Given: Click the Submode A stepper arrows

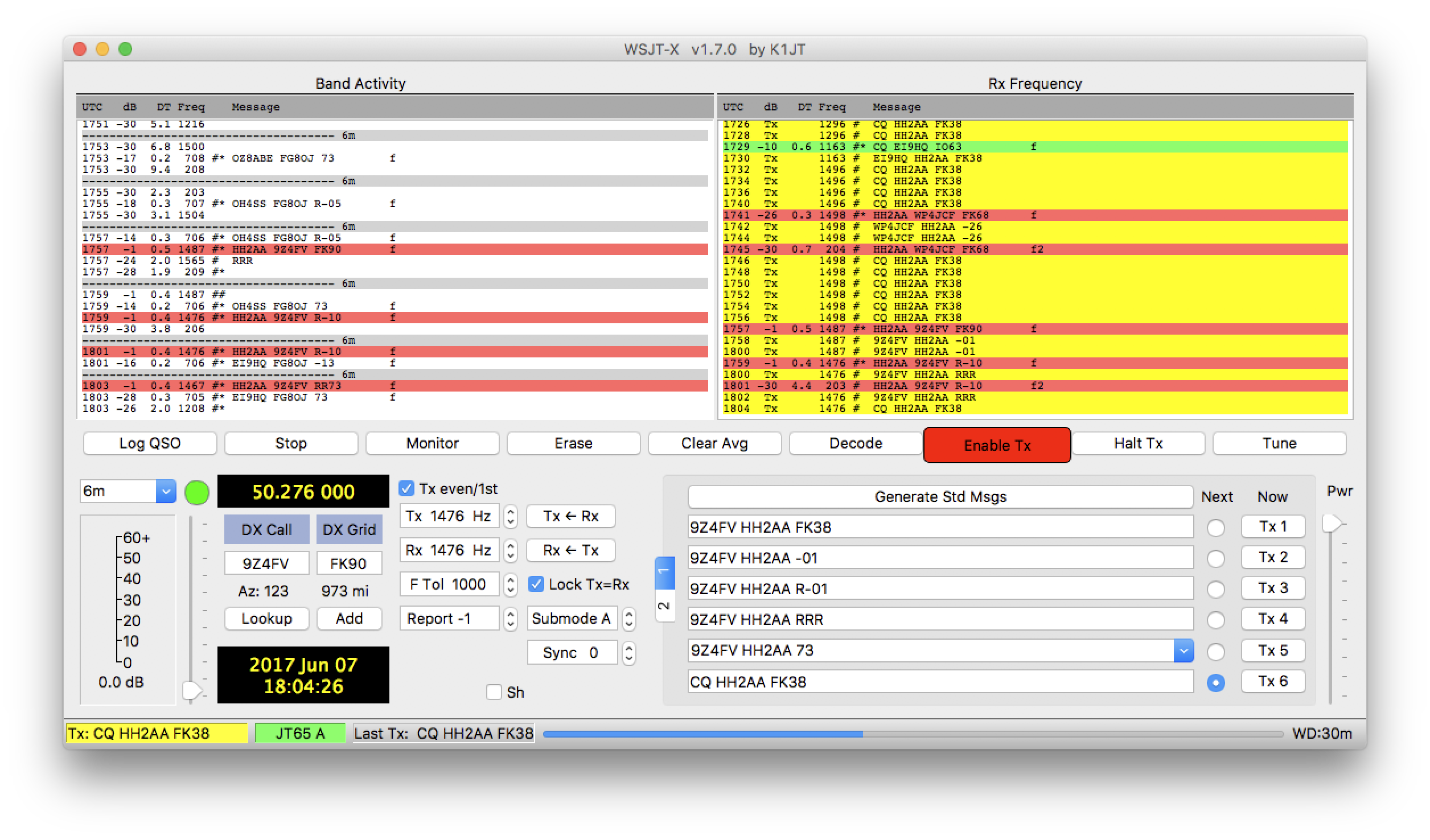Looking at the screenshot, I should [x=628, y=619].
